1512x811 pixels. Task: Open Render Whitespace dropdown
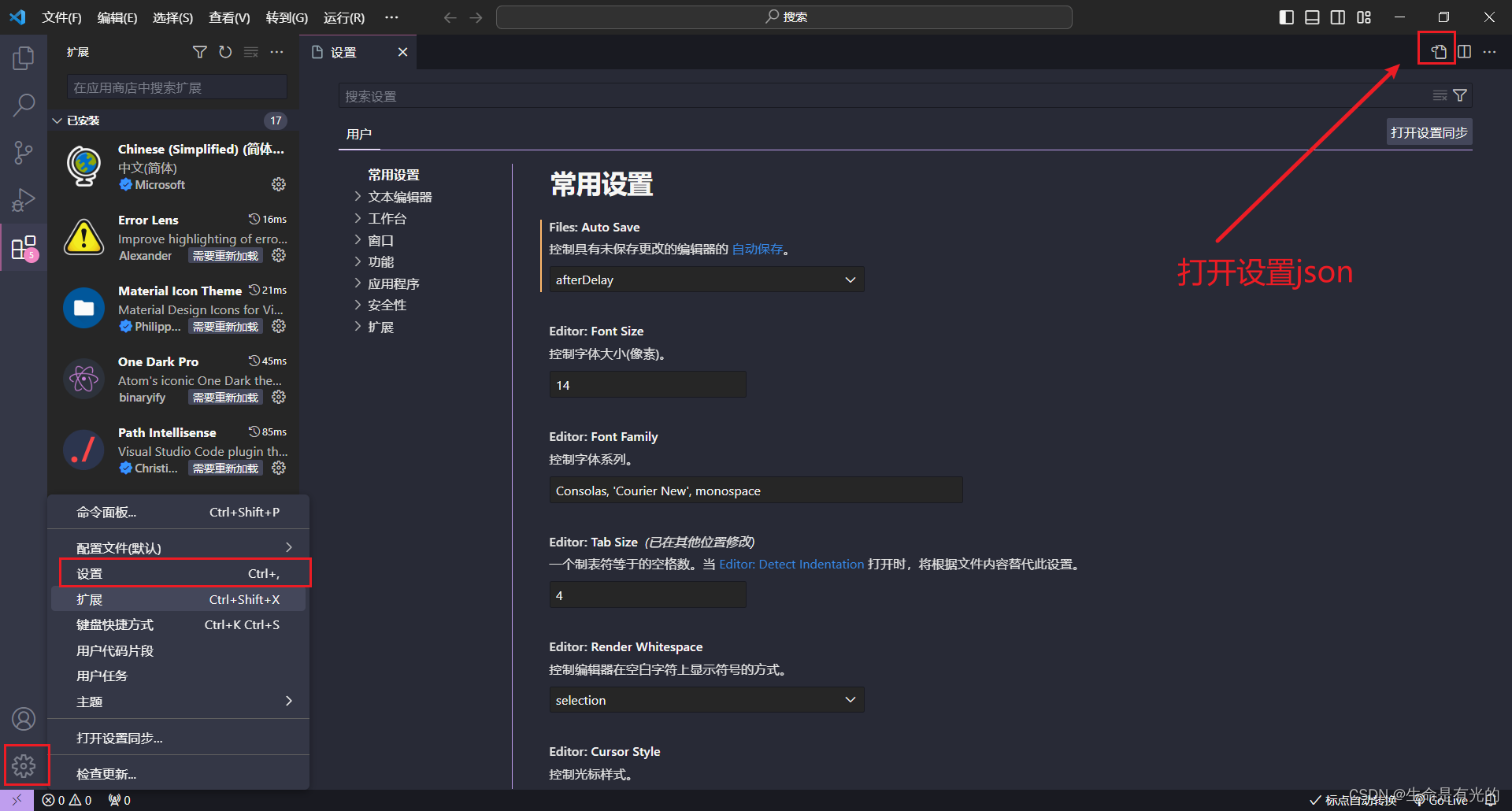pyautogui.click(x=706, y=700)
